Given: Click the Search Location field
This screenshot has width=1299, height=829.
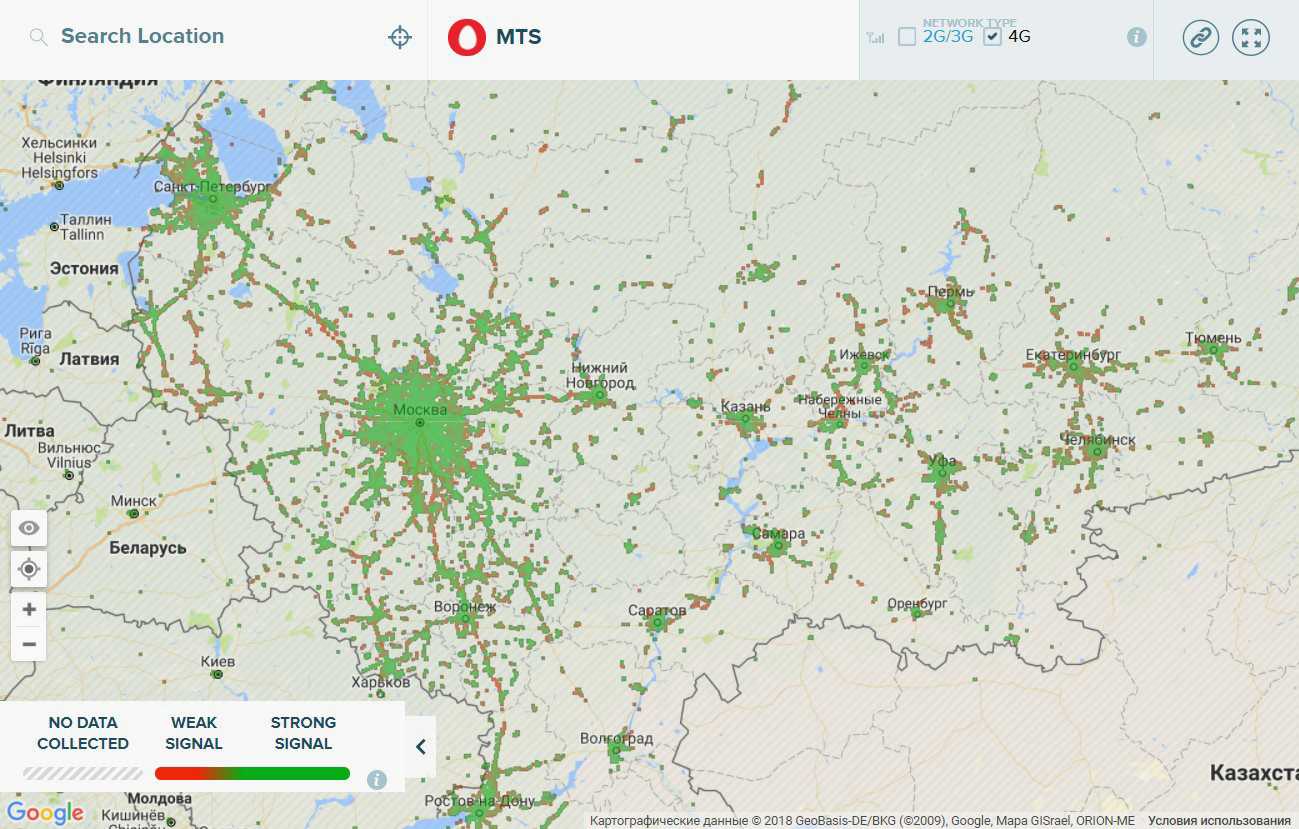Looking at the screenshot, I should point(200,37).
